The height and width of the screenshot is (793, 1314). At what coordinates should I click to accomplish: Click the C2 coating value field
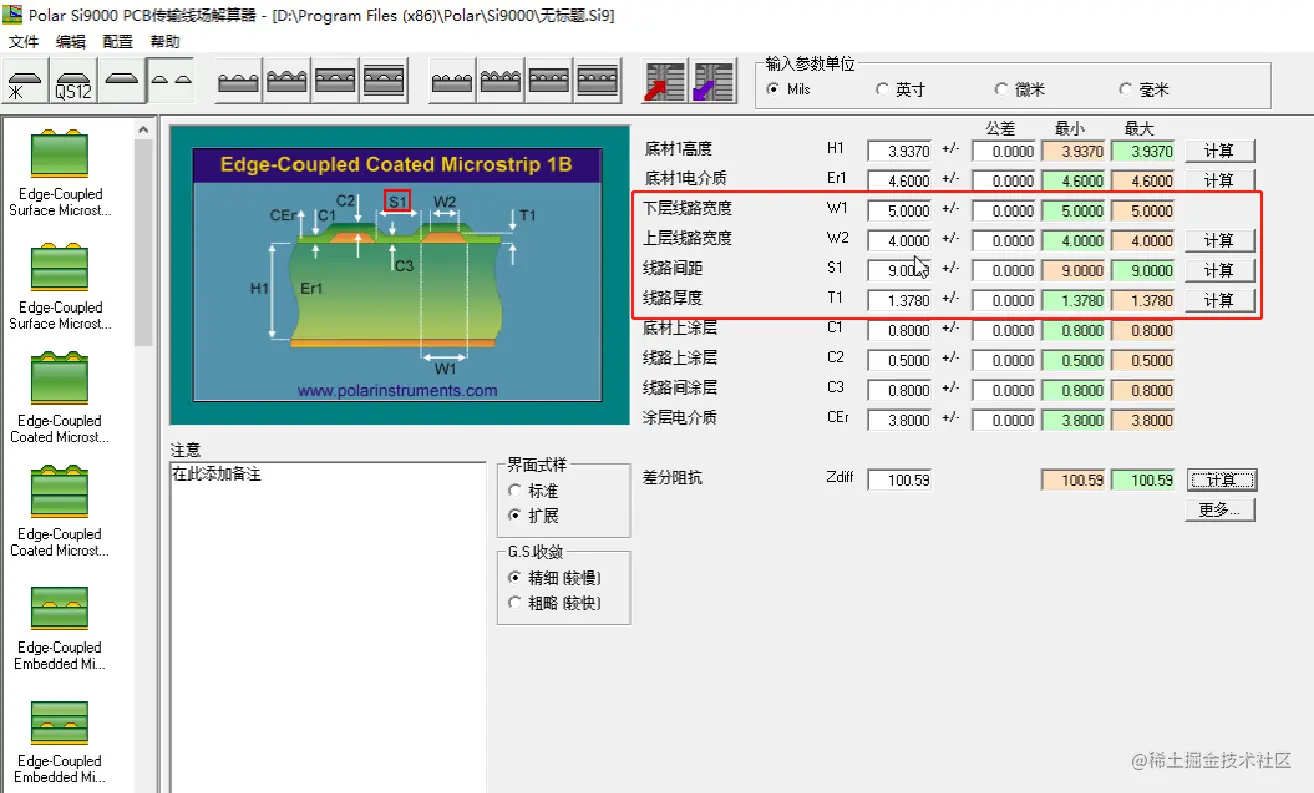[899, 360]
